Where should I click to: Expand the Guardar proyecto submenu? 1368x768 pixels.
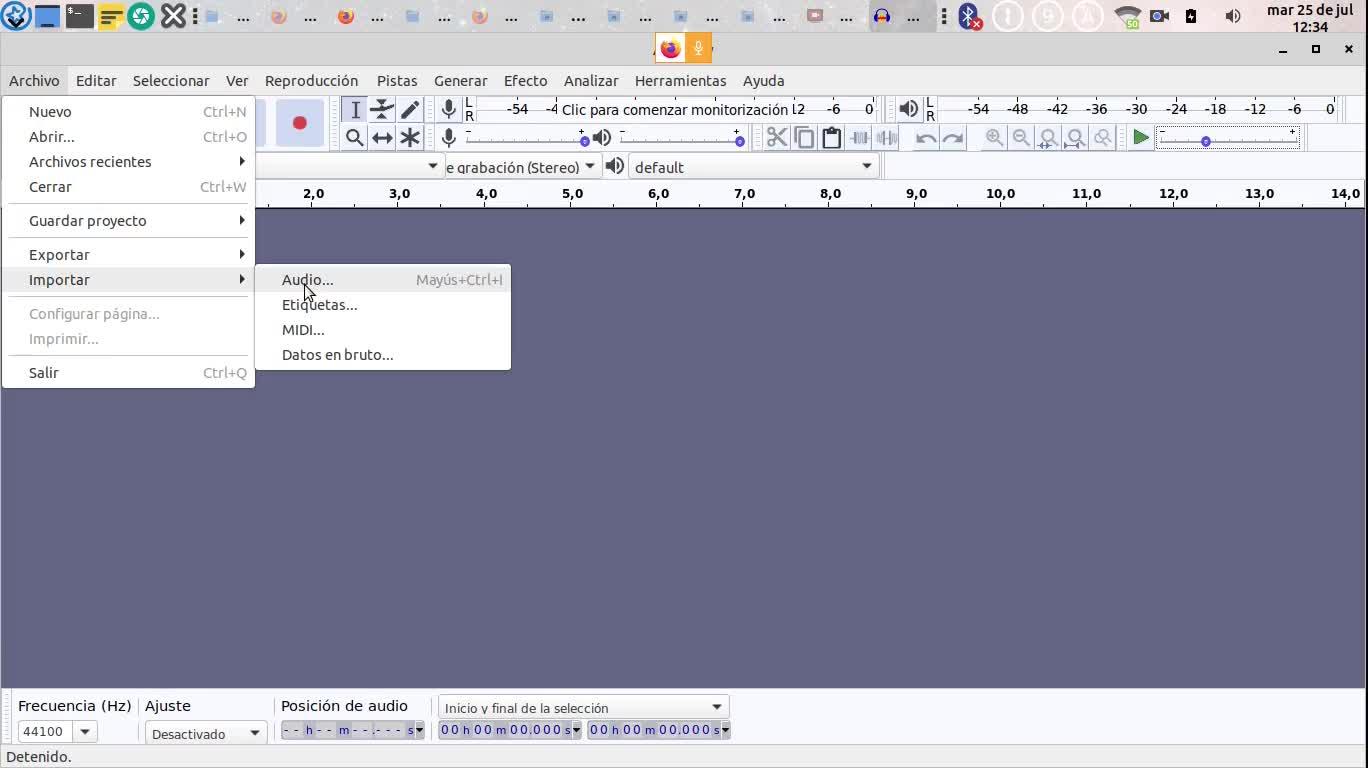128,221
